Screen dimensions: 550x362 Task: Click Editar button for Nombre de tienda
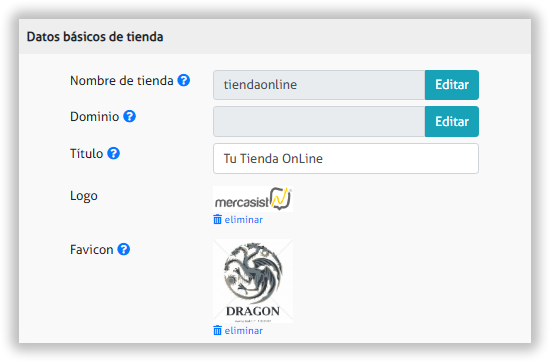[452, 85]
